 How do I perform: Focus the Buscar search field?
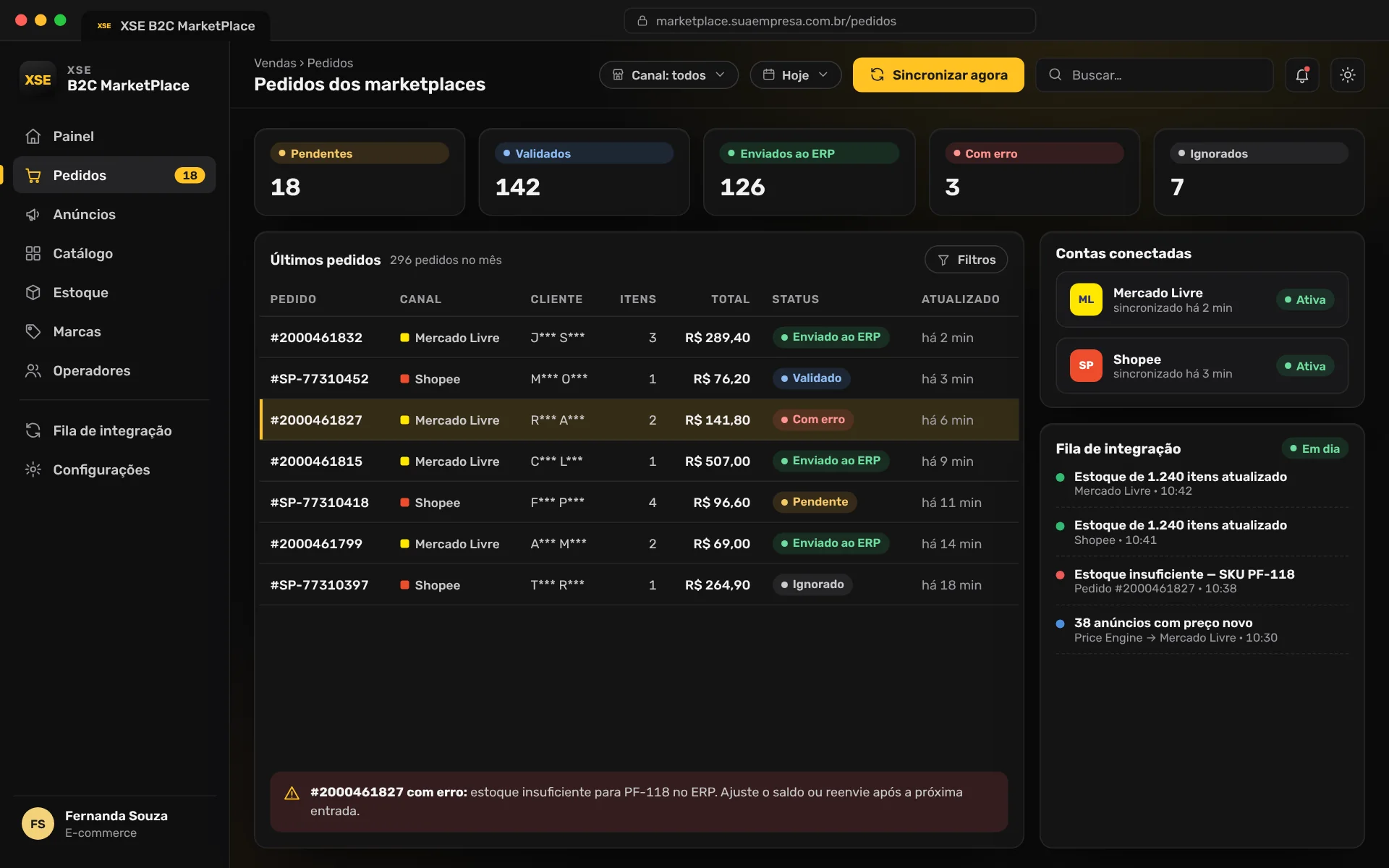[1155, 75]
